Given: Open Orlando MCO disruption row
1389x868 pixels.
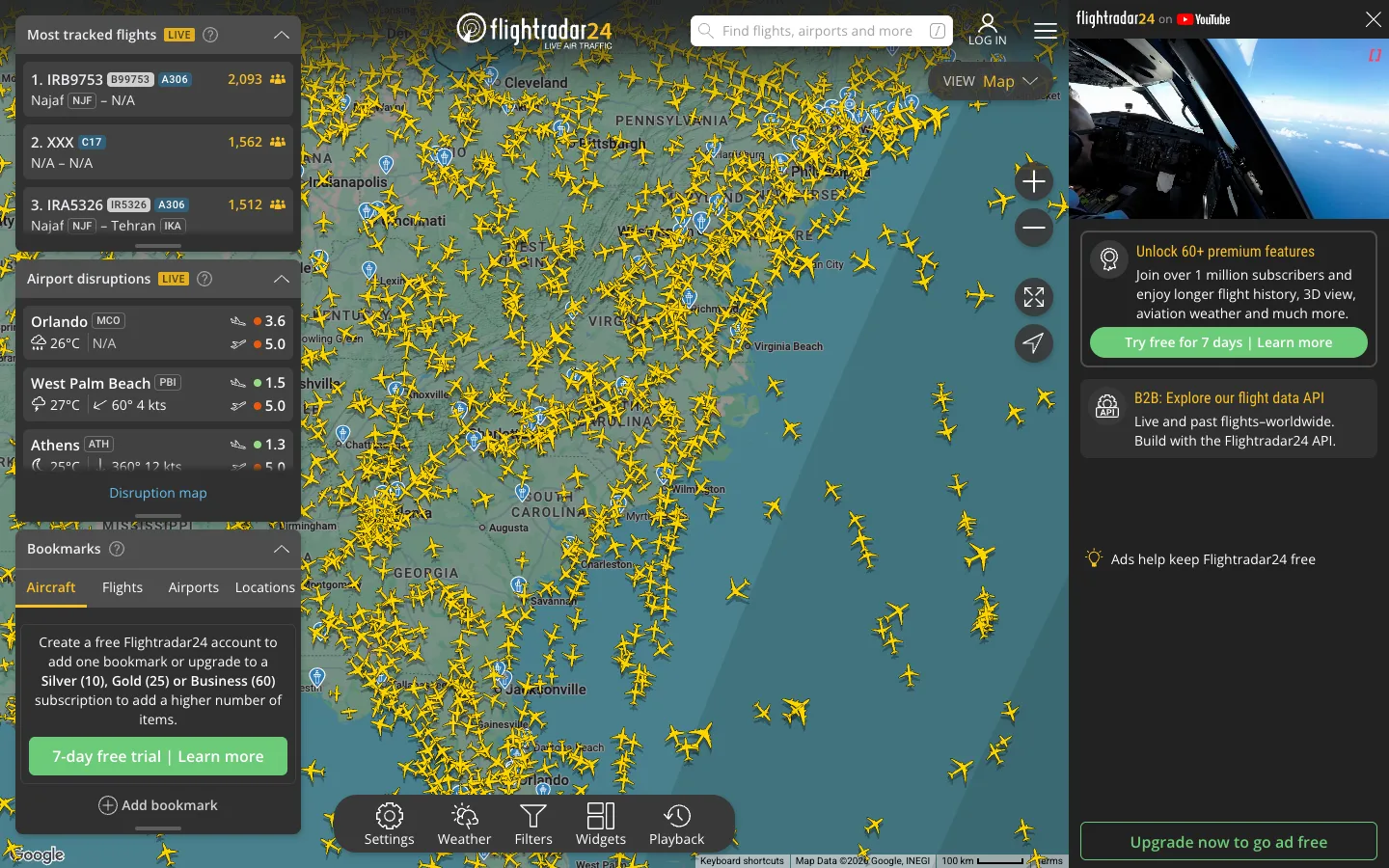Looking at the screenshot, I should click(158, 332).
